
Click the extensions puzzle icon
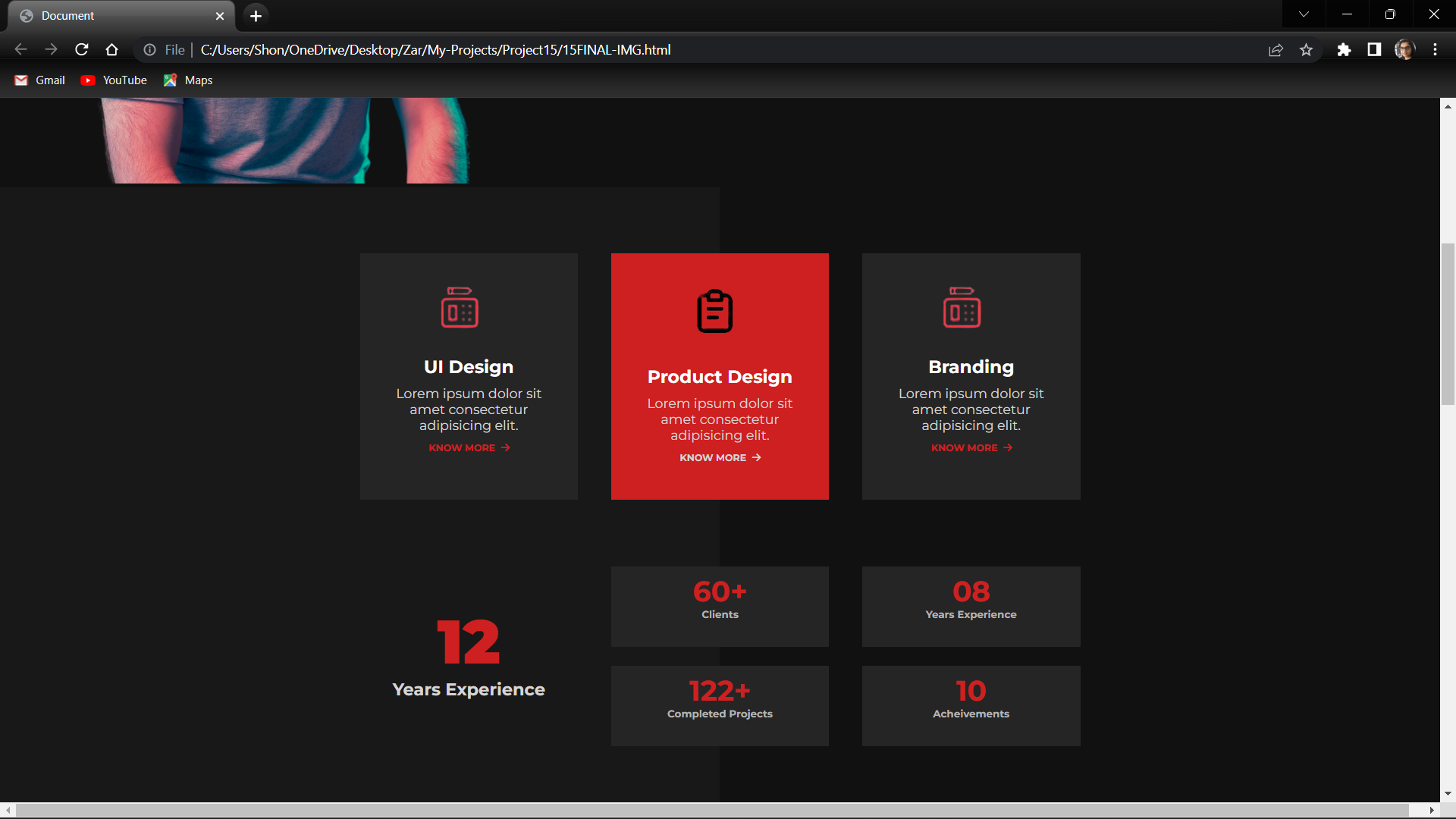pyautogui.click(x=1345, y=49)
